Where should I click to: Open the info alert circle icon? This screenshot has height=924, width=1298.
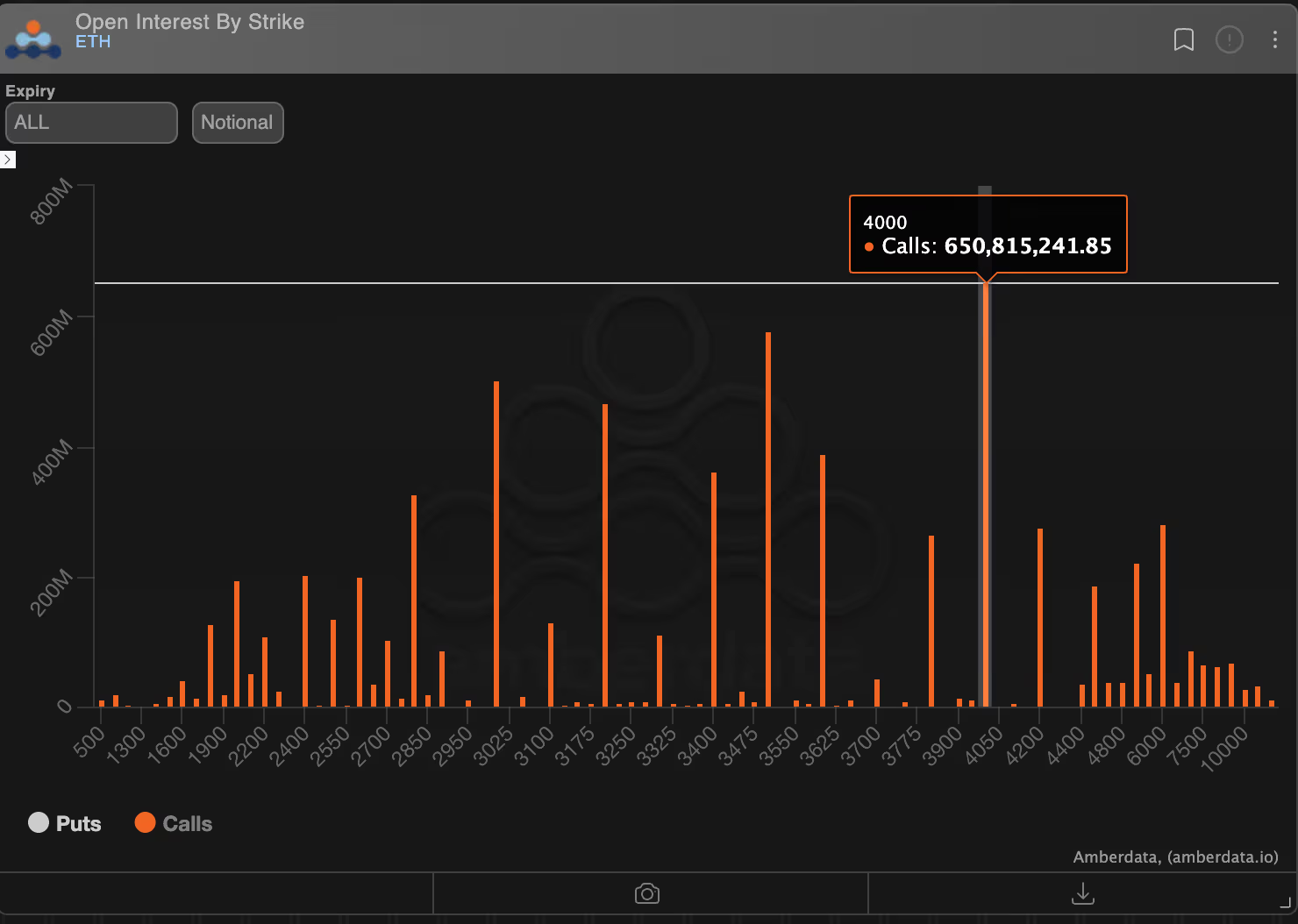coord(1229,39)
